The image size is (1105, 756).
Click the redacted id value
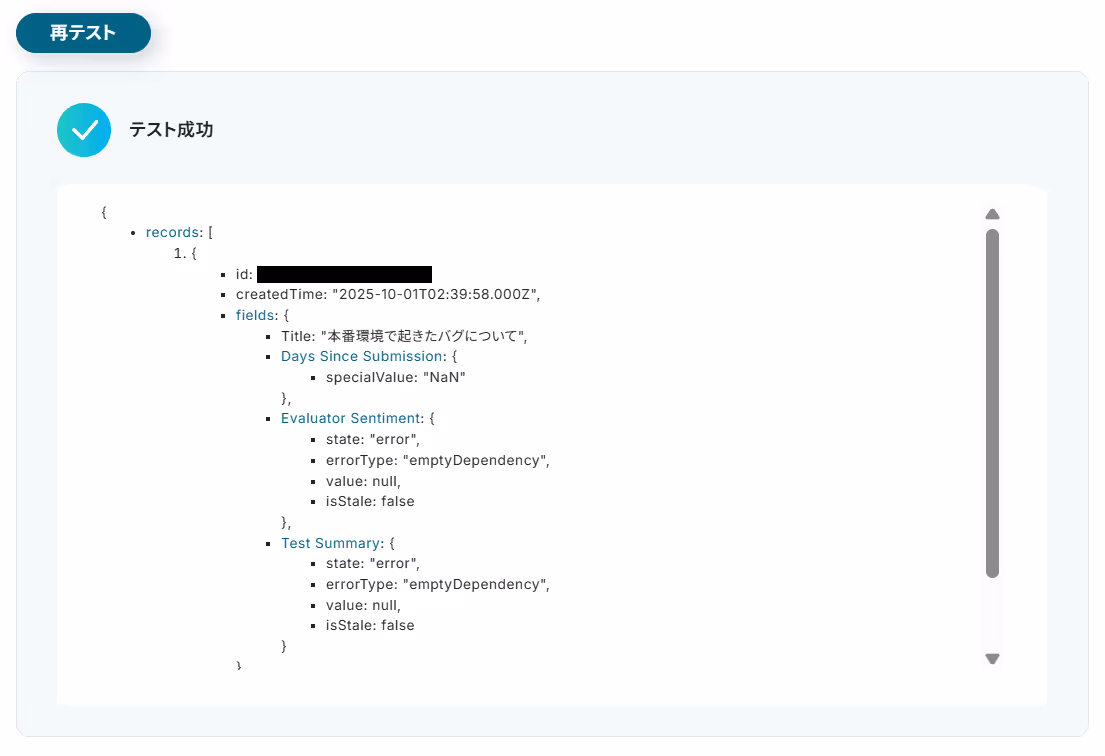coord(345,274)
